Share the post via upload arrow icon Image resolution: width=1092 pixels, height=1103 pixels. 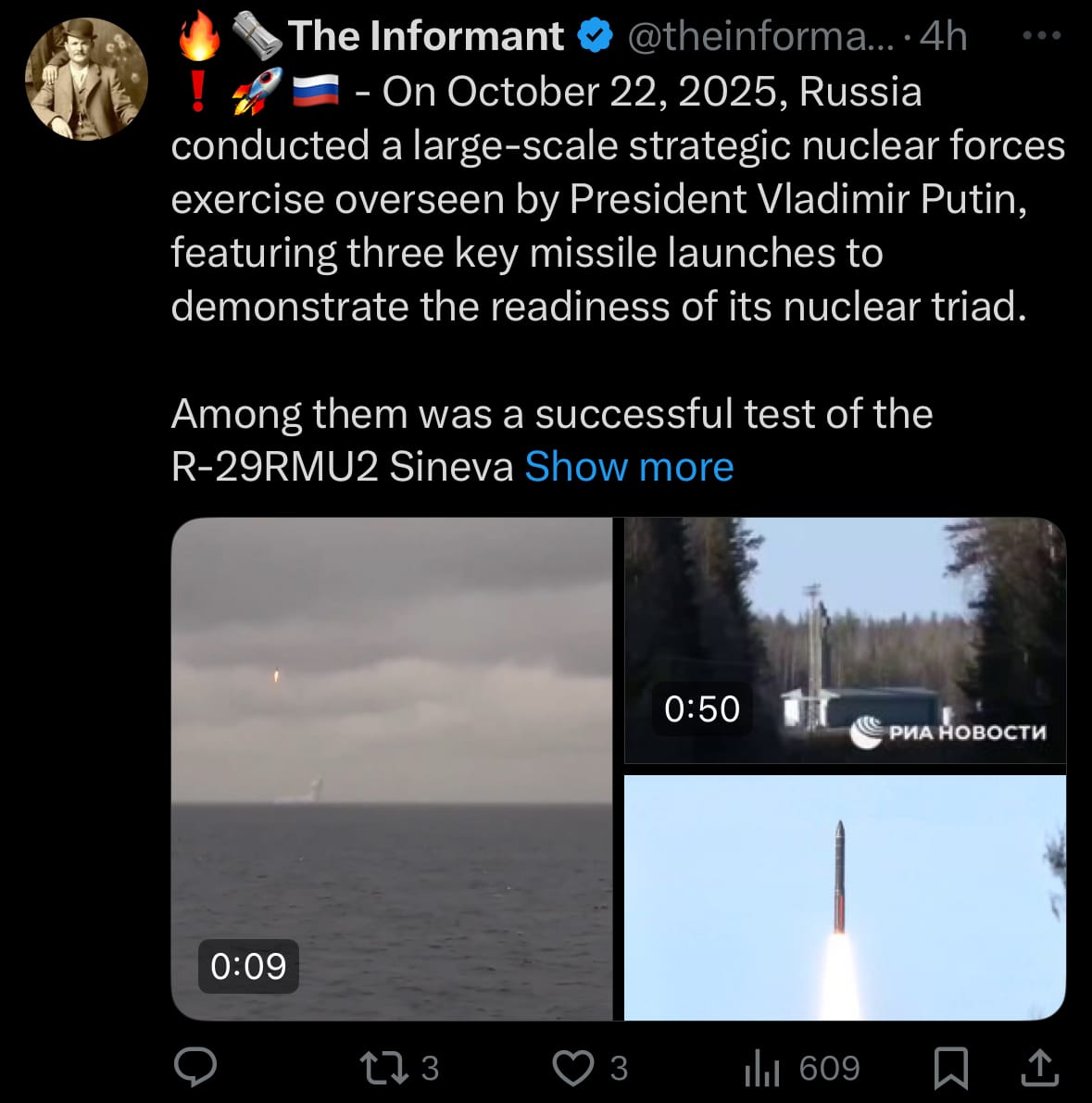click(x=1039, y=1068)
